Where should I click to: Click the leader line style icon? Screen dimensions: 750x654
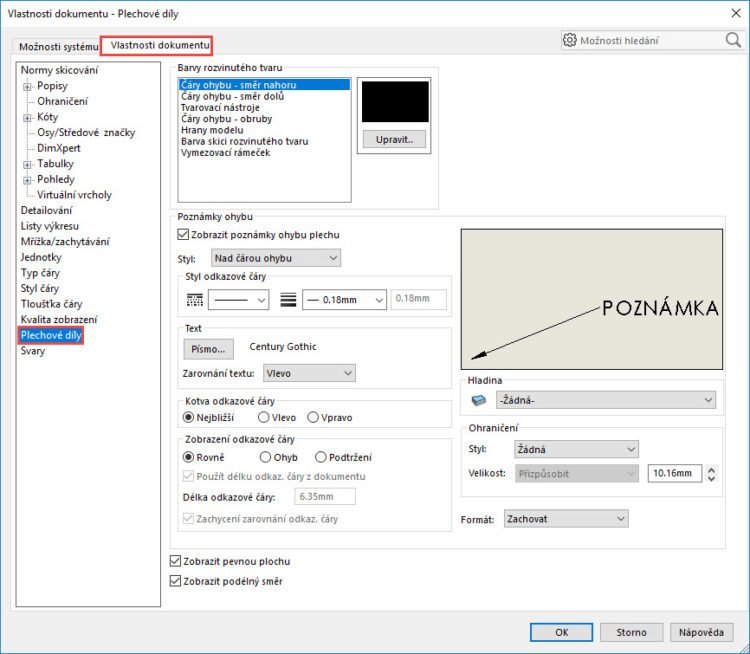tap(194, 299)
